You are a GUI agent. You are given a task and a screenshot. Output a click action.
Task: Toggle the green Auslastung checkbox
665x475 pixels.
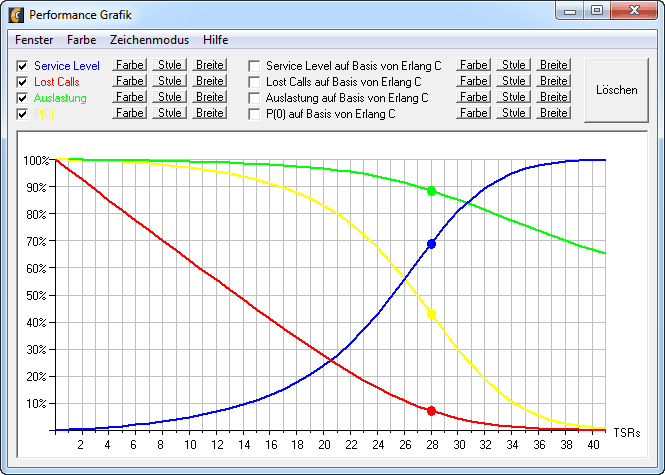coord(22,98)
